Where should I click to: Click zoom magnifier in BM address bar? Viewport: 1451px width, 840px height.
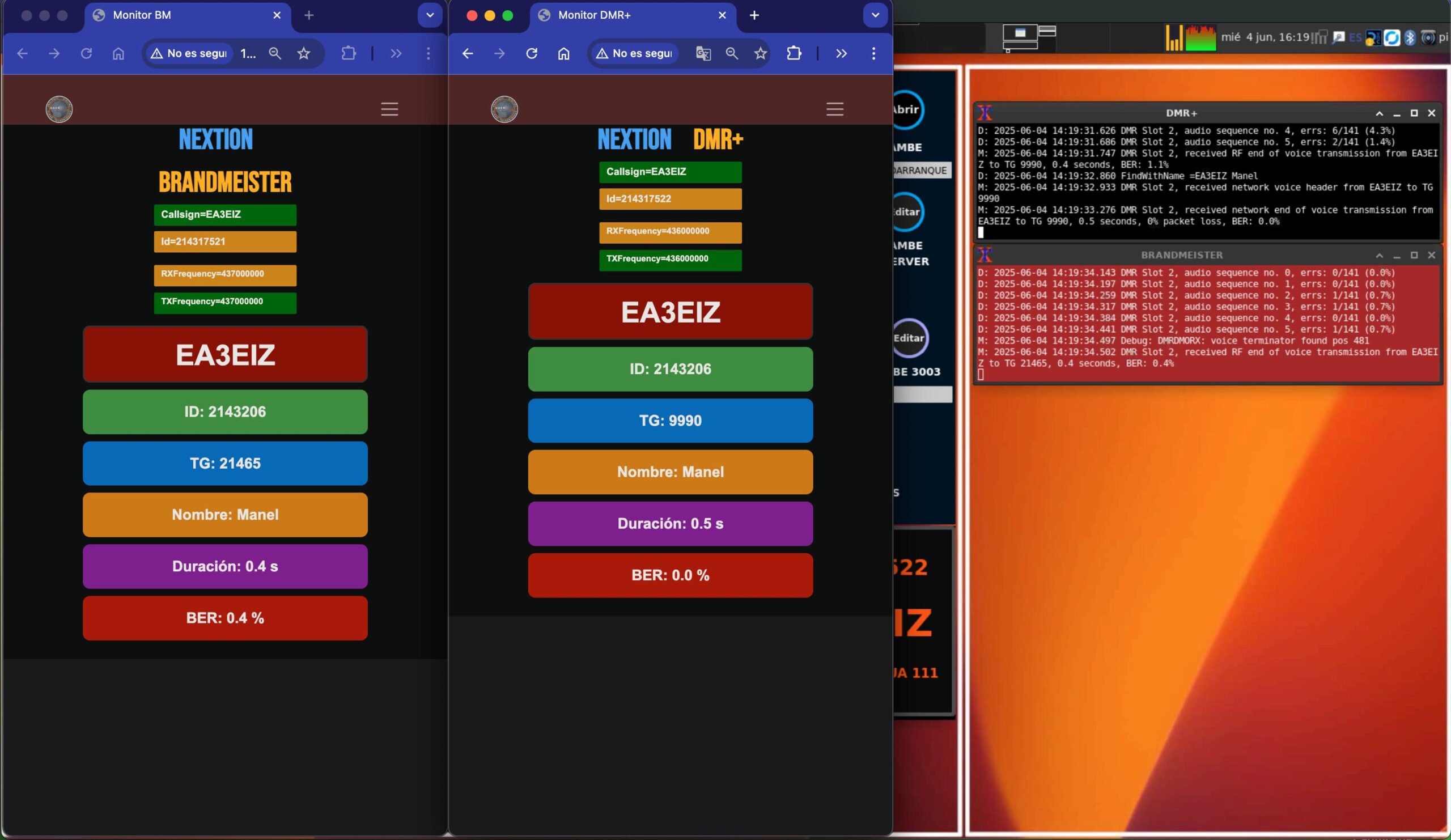(x=275, y=53)
